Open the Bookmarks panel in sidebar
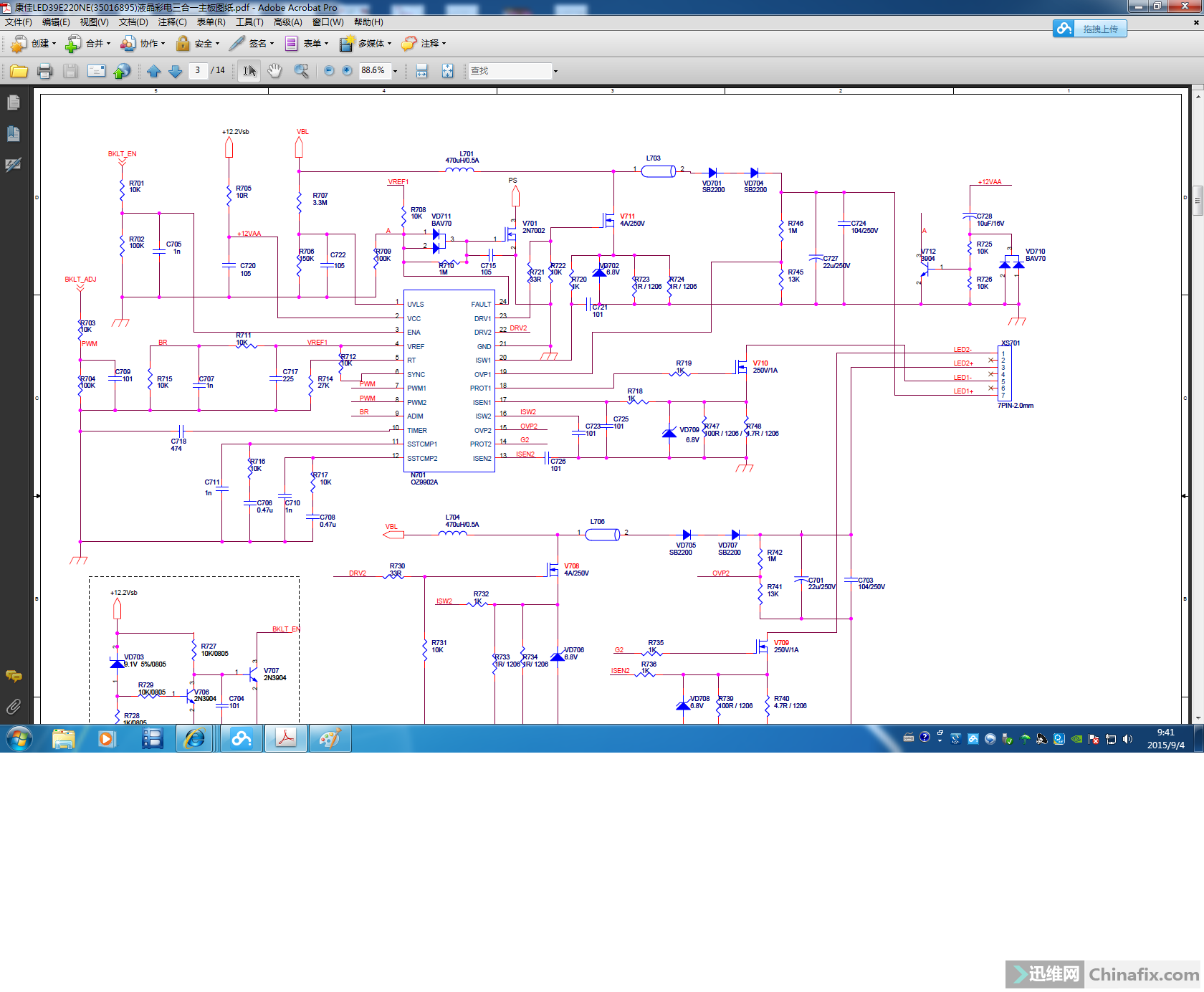 click(13, 134)
